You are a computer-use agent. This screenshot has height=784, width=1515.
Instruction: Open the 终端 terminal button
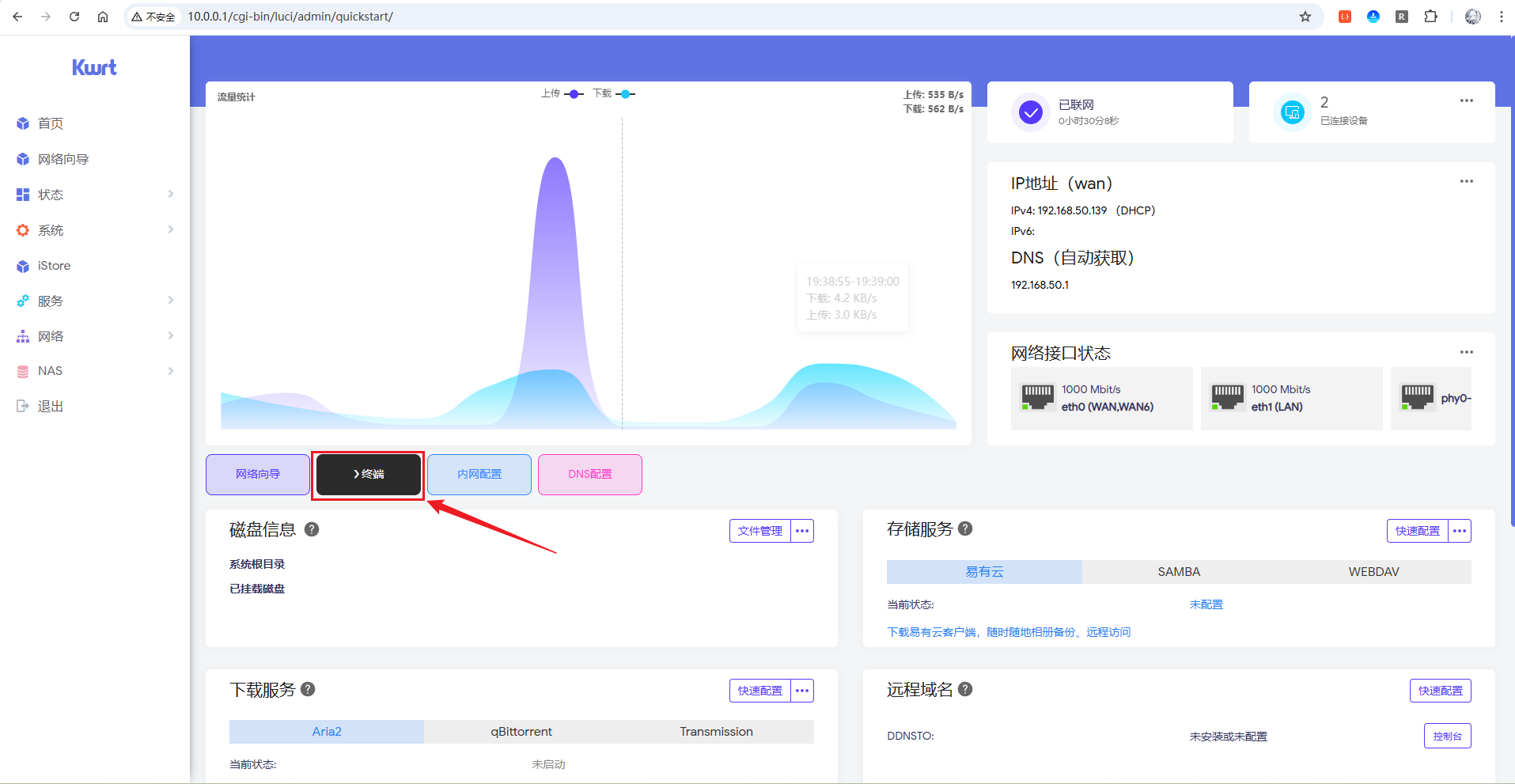pos(369,474)
